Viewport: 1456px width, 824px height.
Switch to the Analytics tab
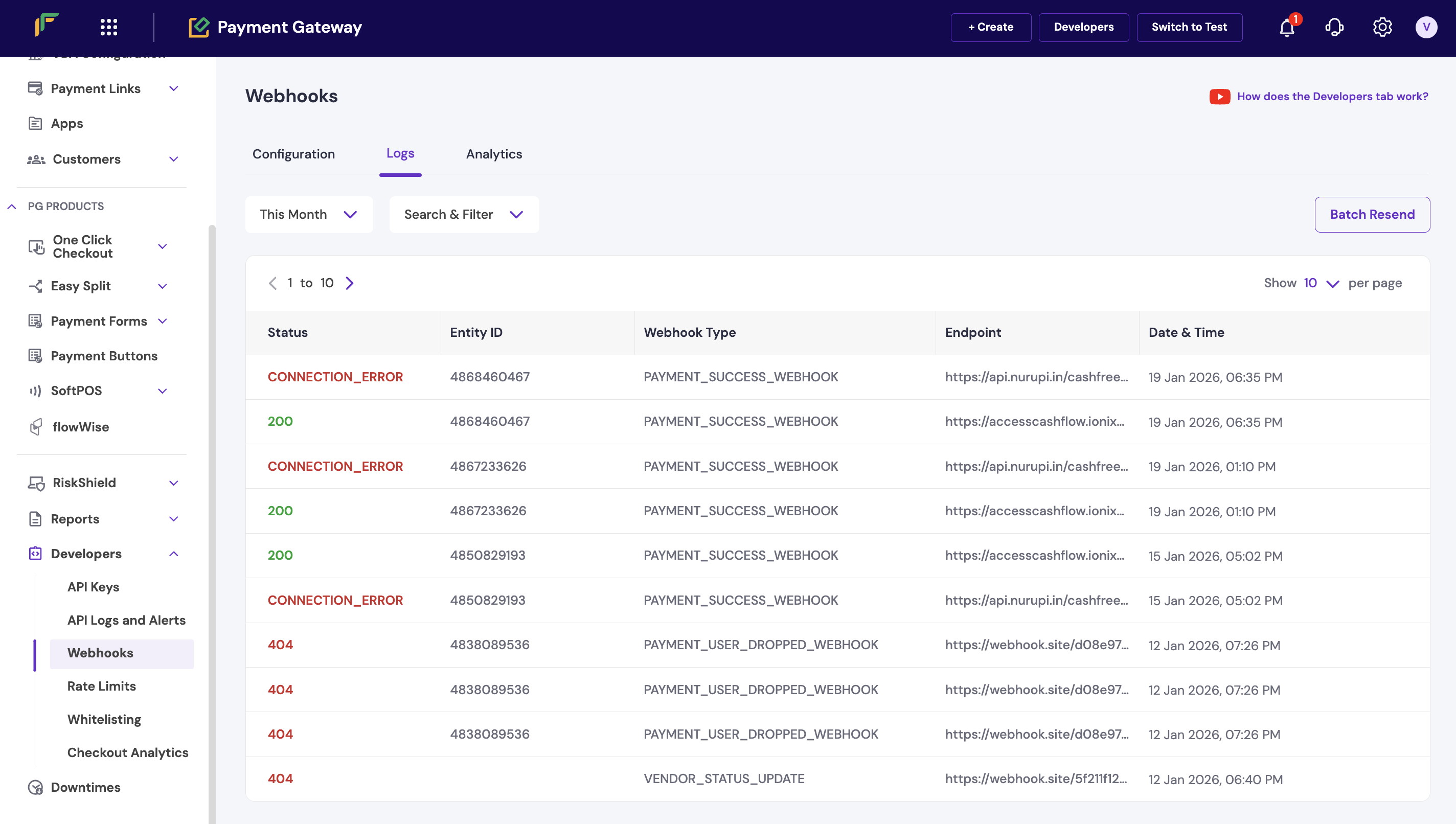tap(493, 154)
